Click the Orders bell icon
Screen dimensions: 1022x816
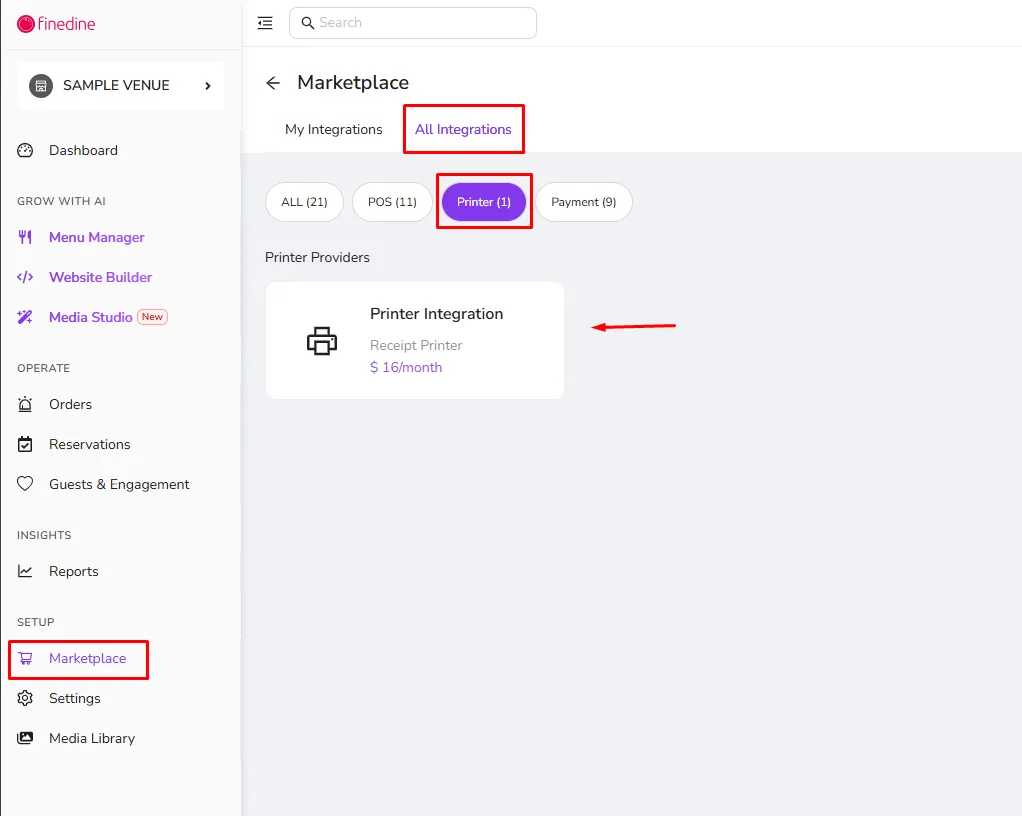click(25, 404)
